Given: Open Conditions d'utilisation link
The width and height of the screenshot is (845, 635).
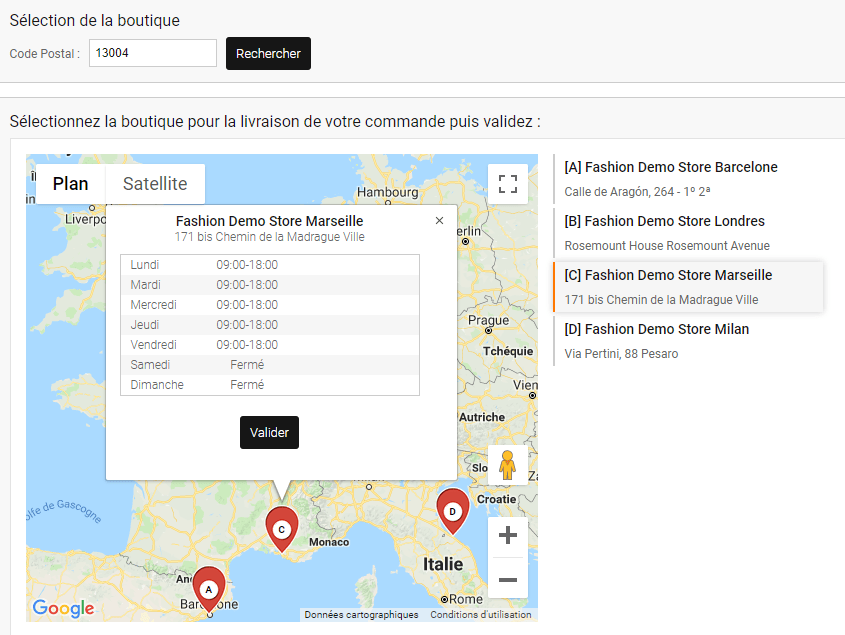Looking at the screenshot, I should click(481, 615).
